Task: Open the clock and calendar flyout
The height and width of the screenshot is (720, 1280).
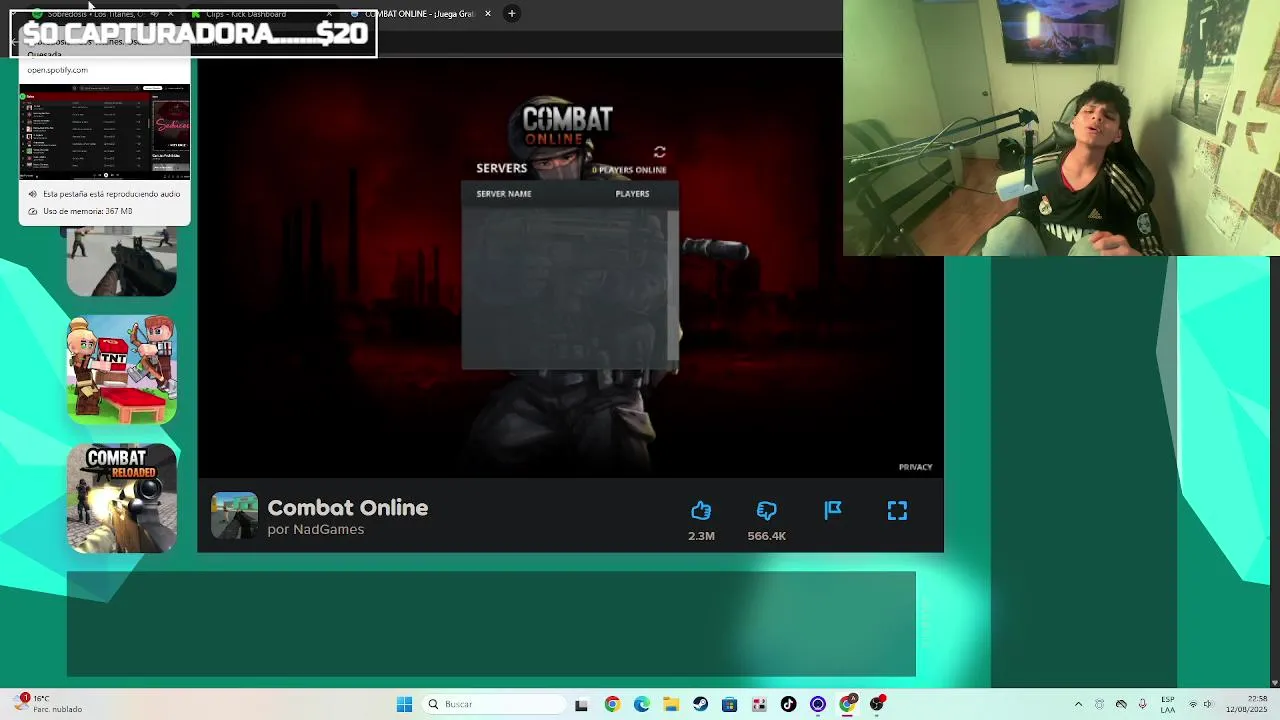Action: (1246, 704)
